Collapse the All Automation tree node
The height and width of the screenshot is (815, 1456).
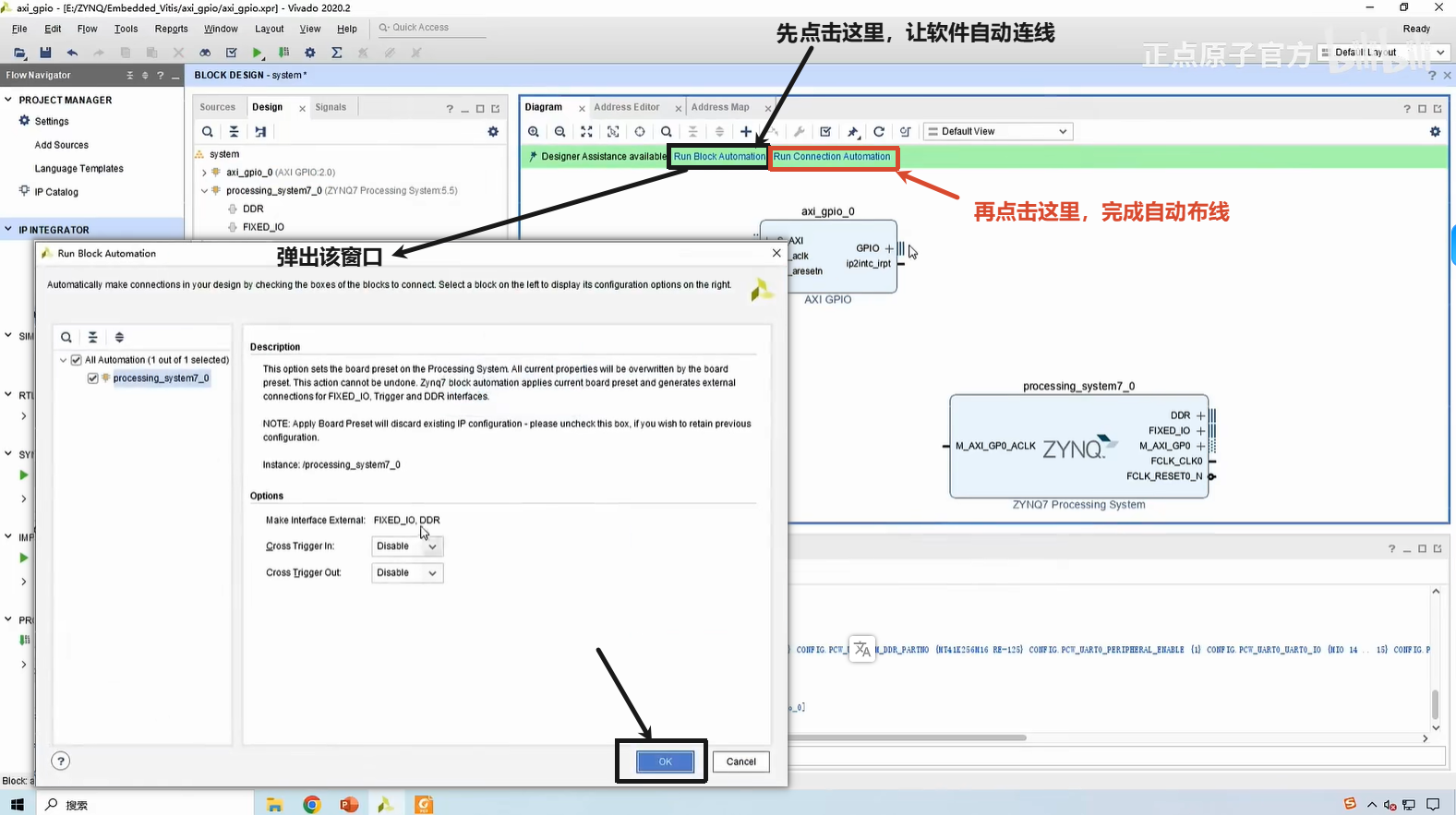tap(63, 360)
